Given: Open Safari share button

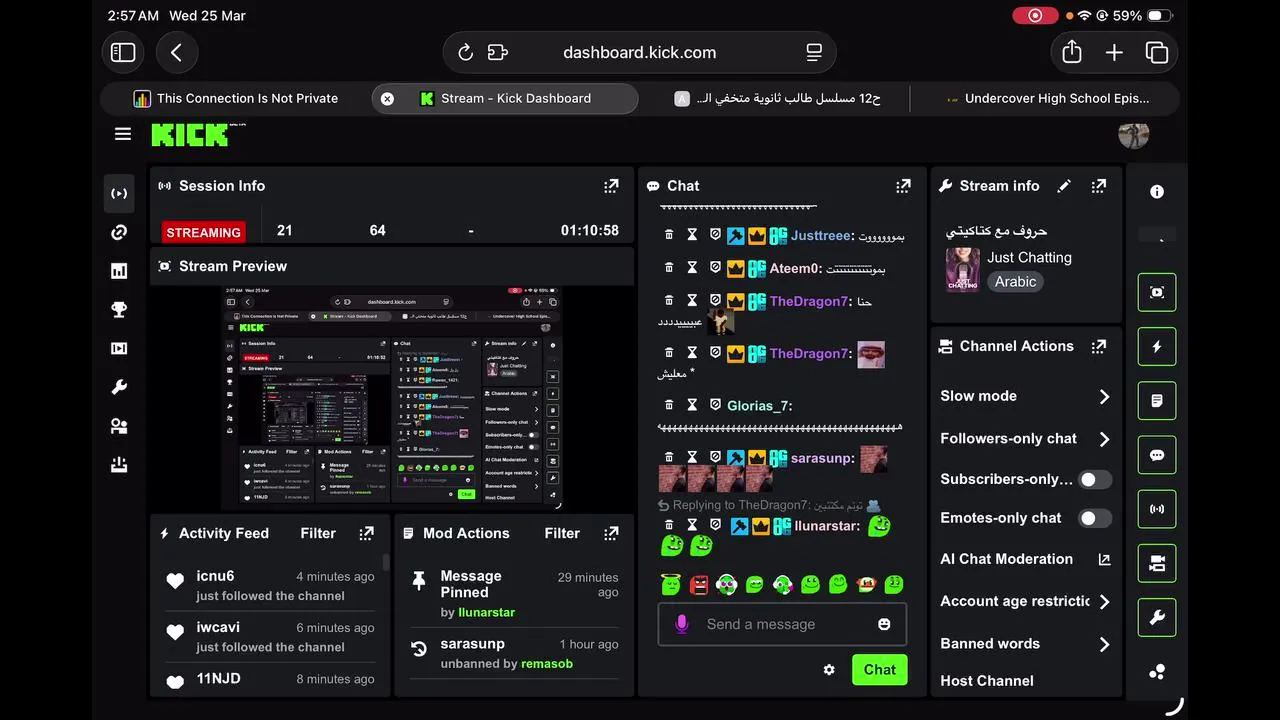Looking at the screenshot, I should (1072, 52).
